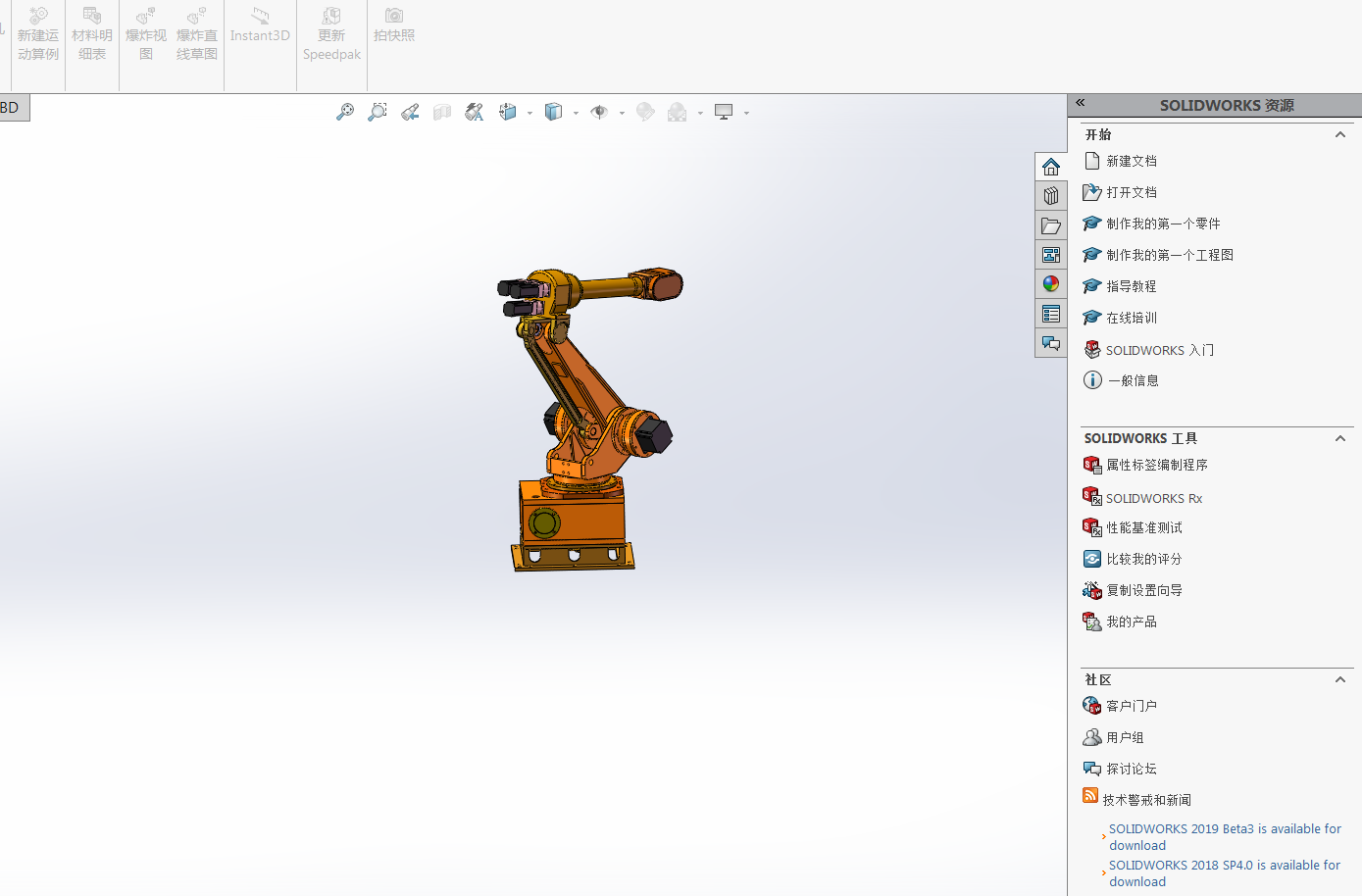
Task: Collapse the 开始 section chevron
Action: click(x=1340, y=134)
